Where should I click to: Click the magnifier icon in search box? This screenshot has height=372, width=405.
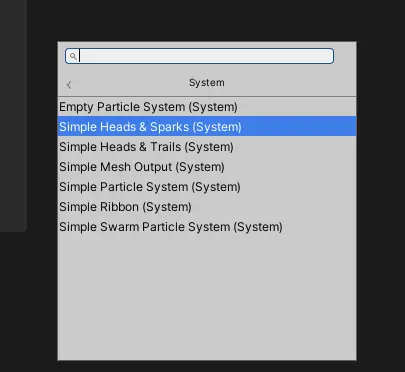(x=73, y=56)
